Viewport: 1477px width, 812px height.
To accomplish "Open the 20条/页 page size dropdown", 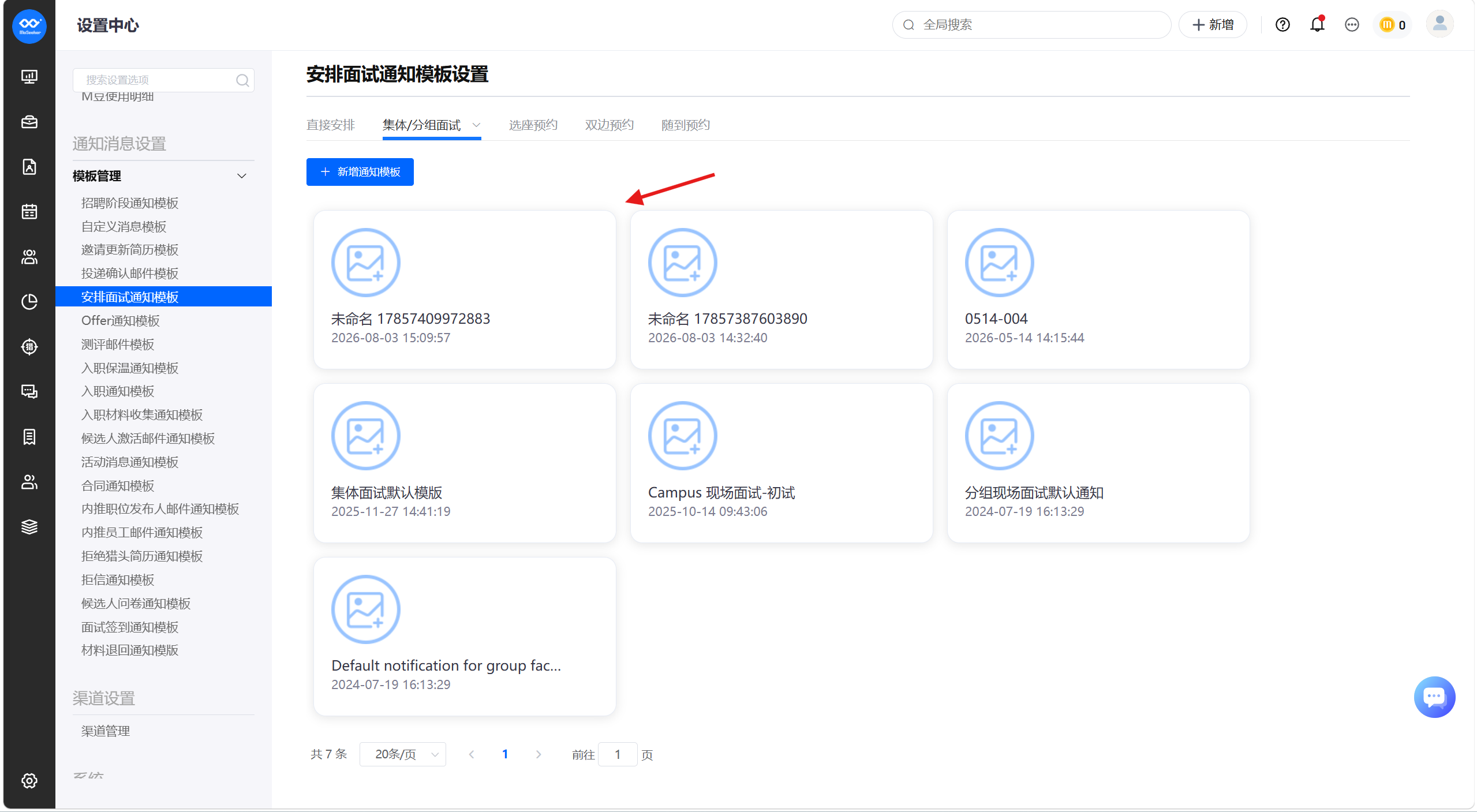I will click(403, 754).
